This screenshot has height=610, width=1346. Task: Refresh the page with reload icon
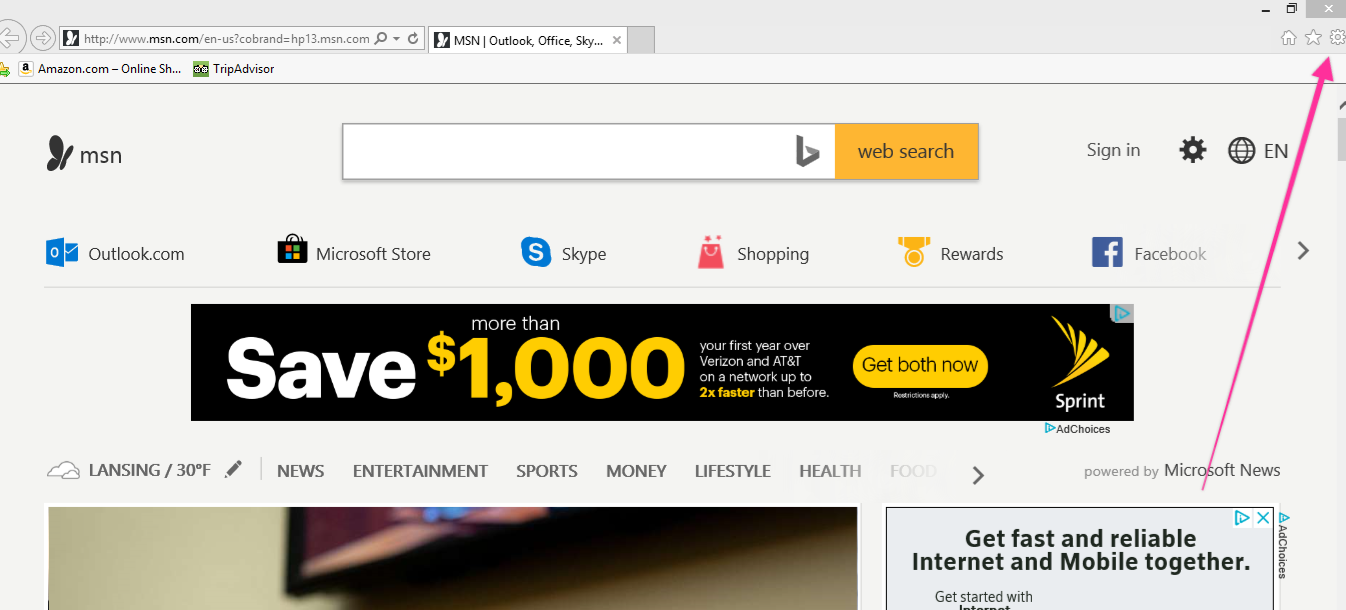pyautogui.click(x=413, y=39)
